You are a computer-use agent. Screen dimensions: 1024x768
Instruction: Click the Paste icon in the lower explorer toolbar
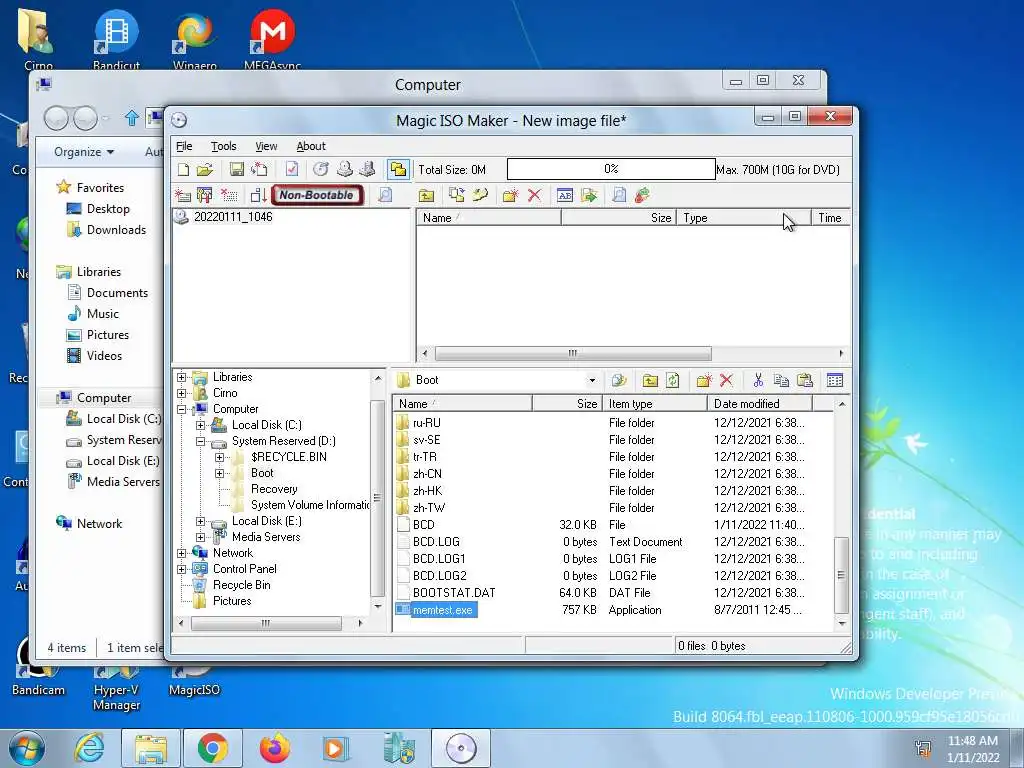[805, 380]
